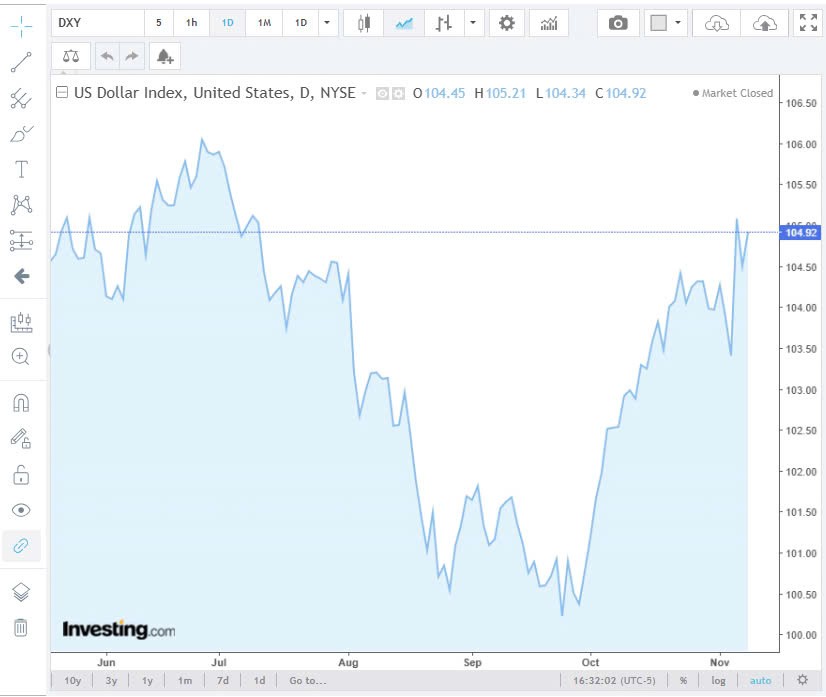Image resolution: width=826 pixels, height=697 pixels.
Task: Select the XABCD Pattern tool
Action: (x=21, y=203)
